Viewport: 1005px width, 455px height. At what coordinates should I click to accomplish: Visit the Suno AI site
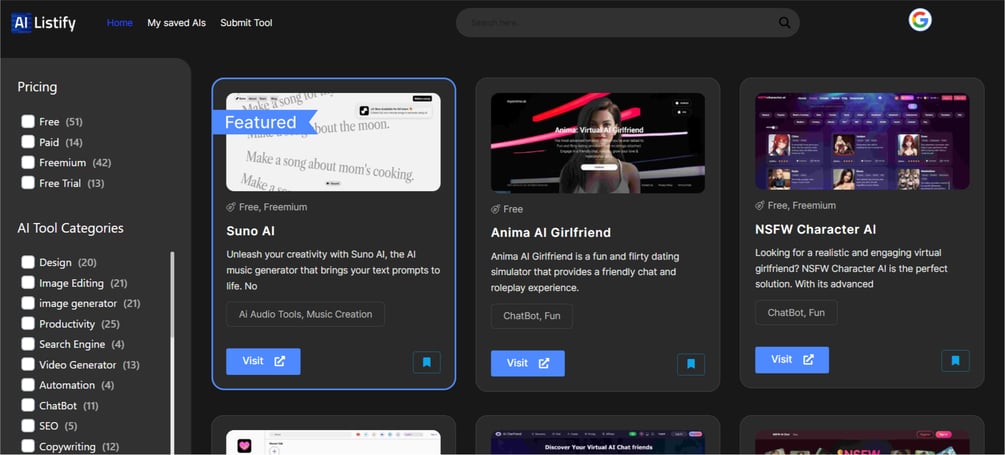(263, 361)
